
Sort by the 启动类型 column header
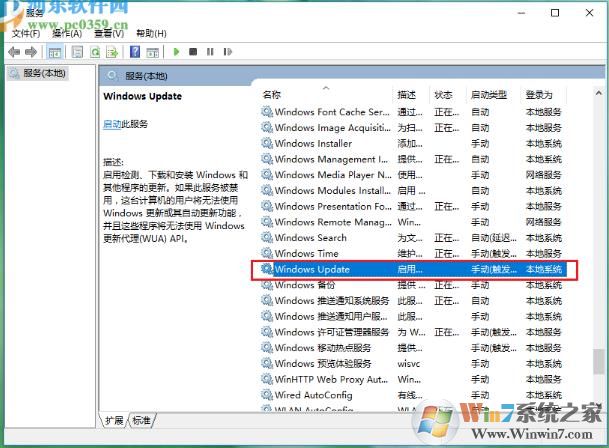489,95
